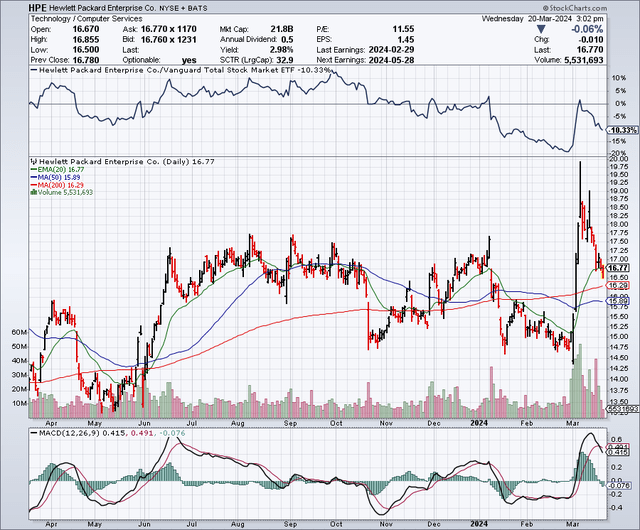Click the Technology / Computer Services sector label
Image resolution: width=640 pixels, height=530 pixels.
click(x=87, y=19)
